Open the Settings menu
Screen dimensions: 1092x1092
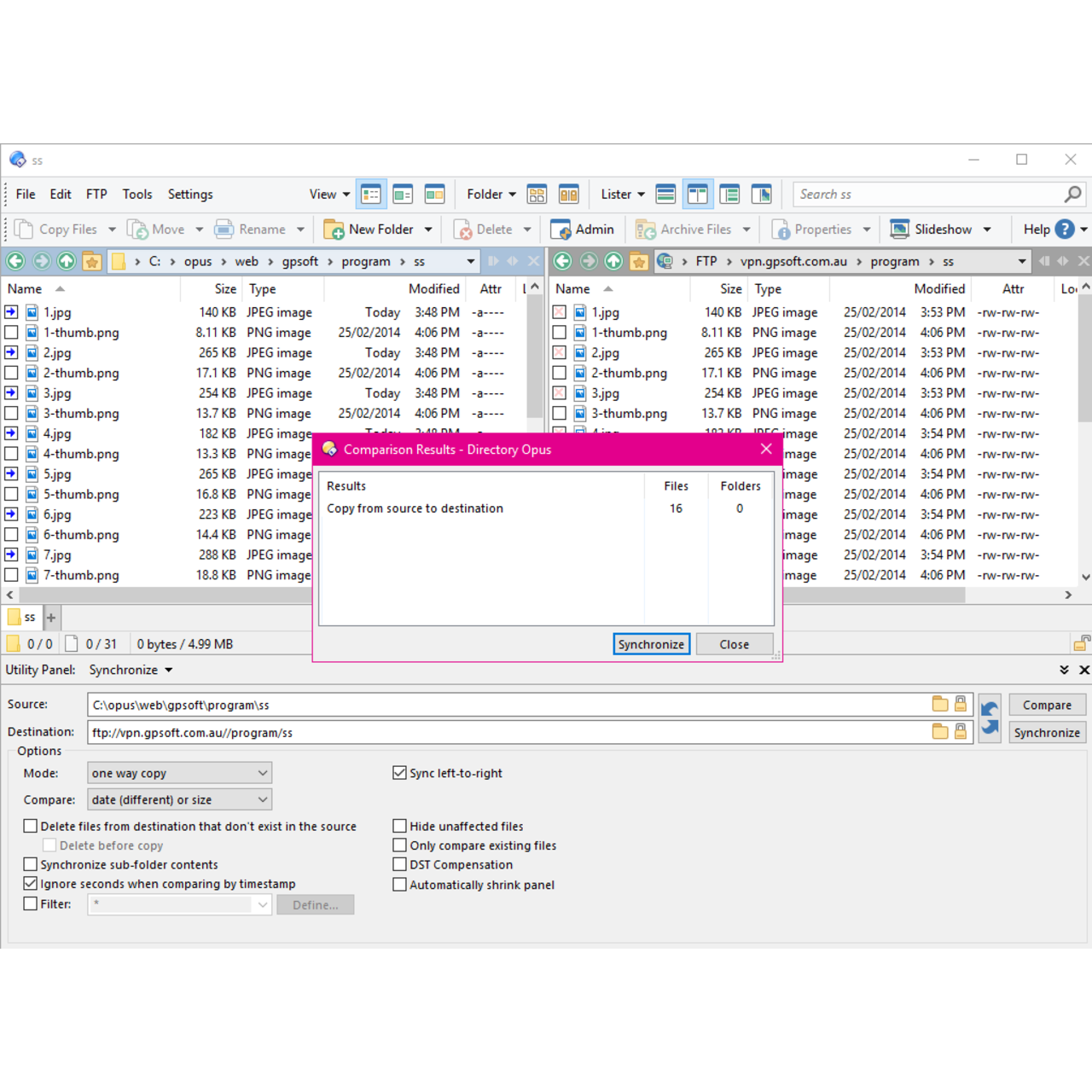pyautogui.click(x=190, y=194)
